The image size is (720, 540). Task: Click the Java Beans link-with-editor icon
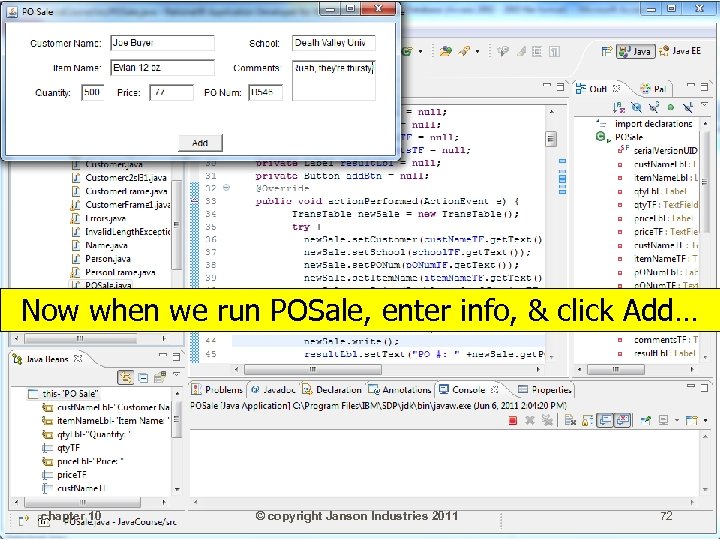125,377
